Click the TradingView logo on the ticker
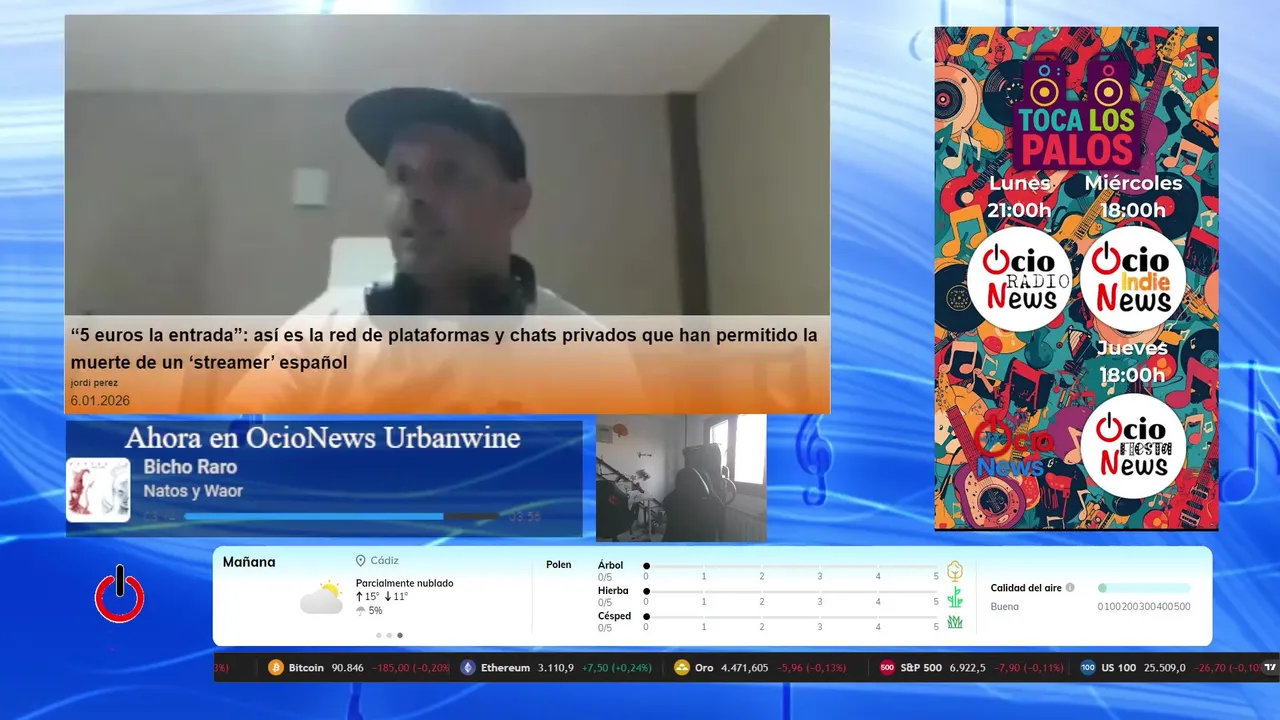Screen dimensions: 1280x720 (1270, 667)
